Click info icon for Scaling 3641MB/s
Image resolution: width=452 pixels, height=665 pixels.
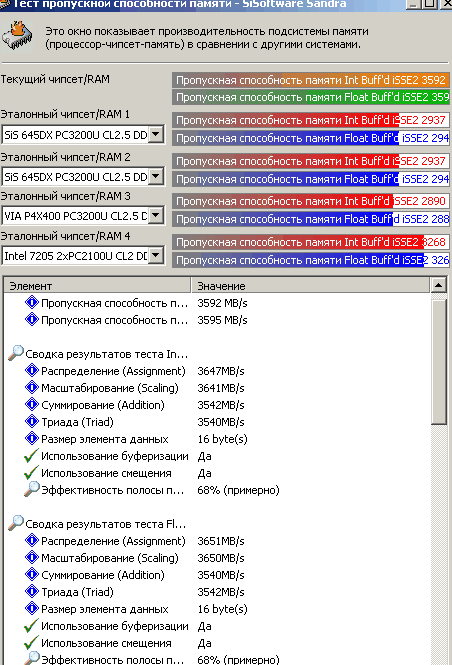click(x=32, y=388)
